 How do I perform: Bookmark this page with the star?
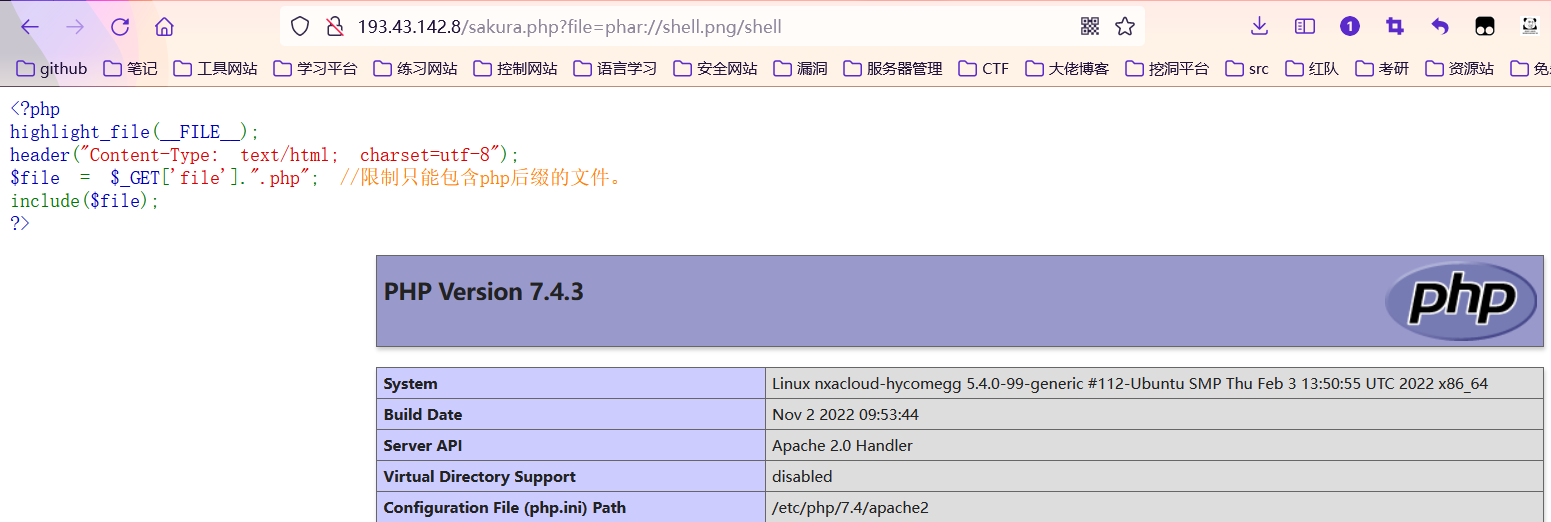[1125, 27]
